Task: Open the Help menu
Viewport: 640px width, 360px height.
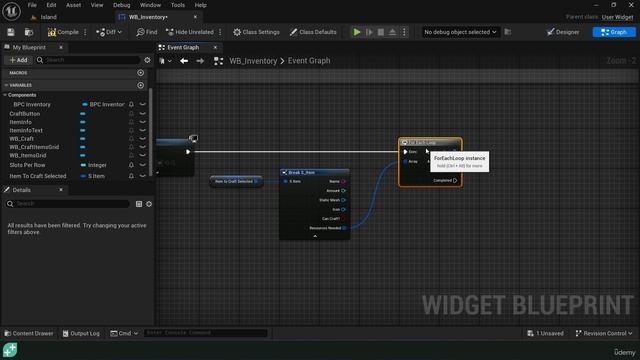Action: point(200,5)
